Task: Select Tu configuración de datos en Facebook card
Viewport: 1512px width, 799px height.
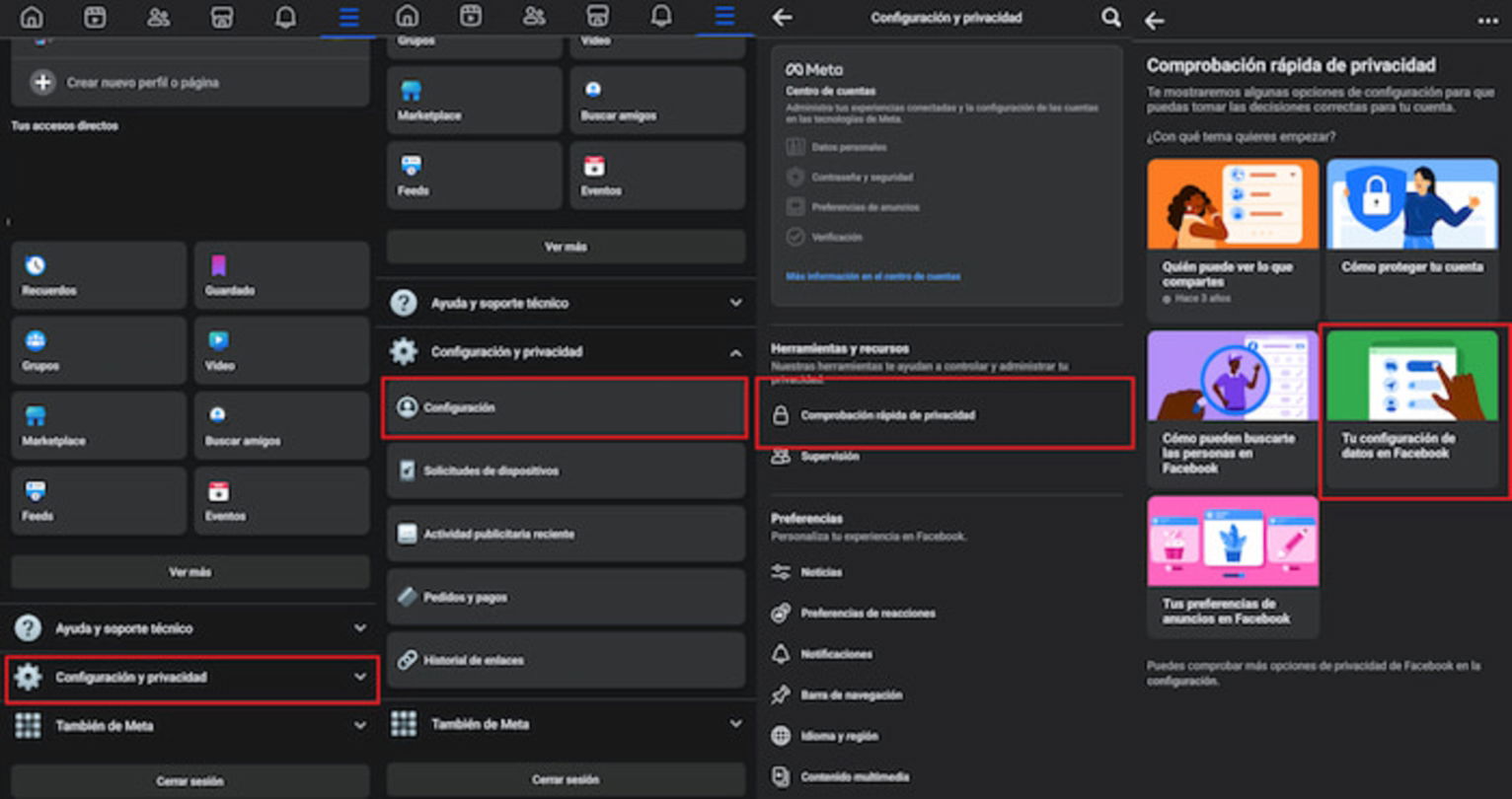Action: 1412,409
